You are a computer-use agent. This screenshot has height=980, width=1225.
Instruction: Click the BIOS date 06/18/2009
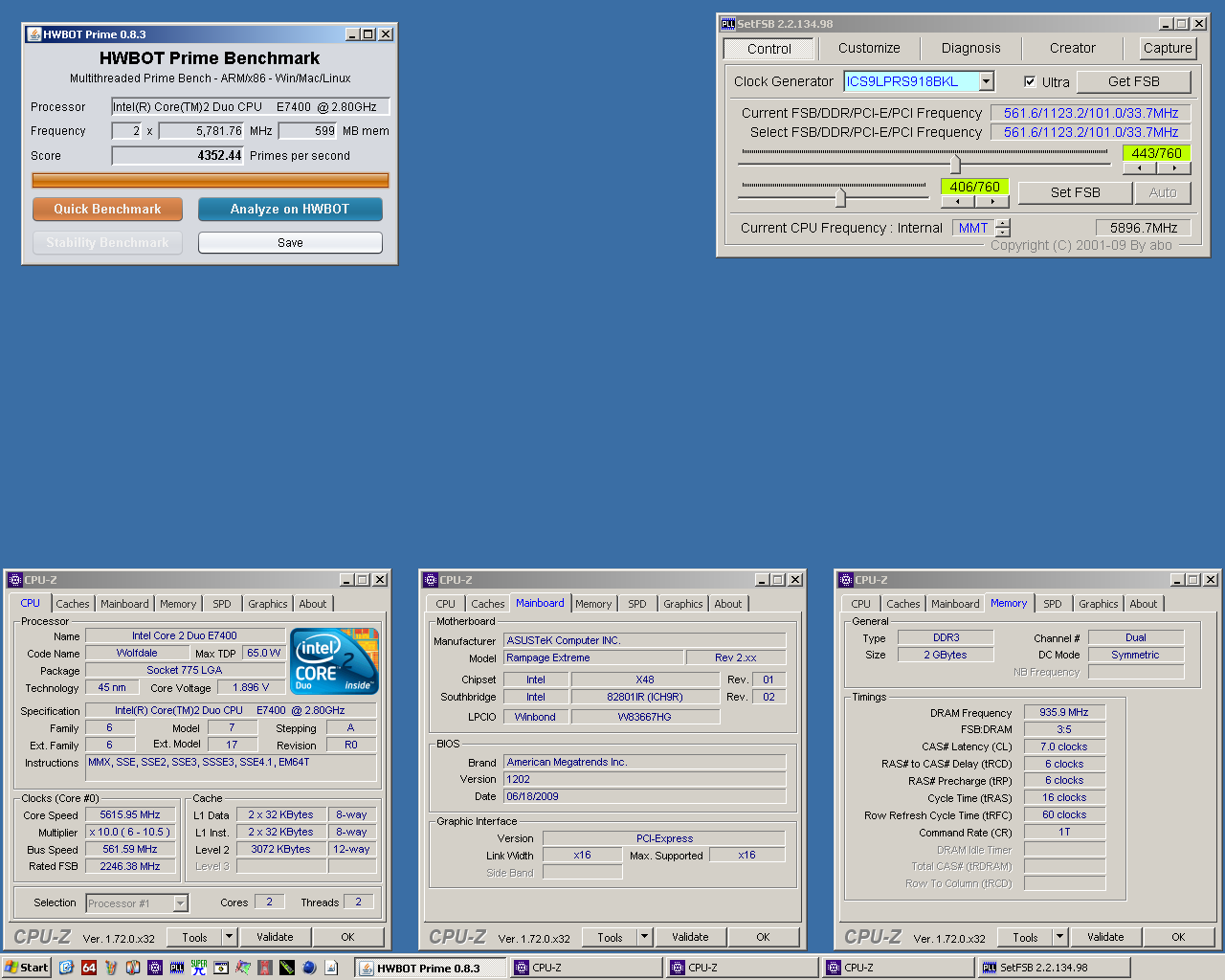pos(645,796)
